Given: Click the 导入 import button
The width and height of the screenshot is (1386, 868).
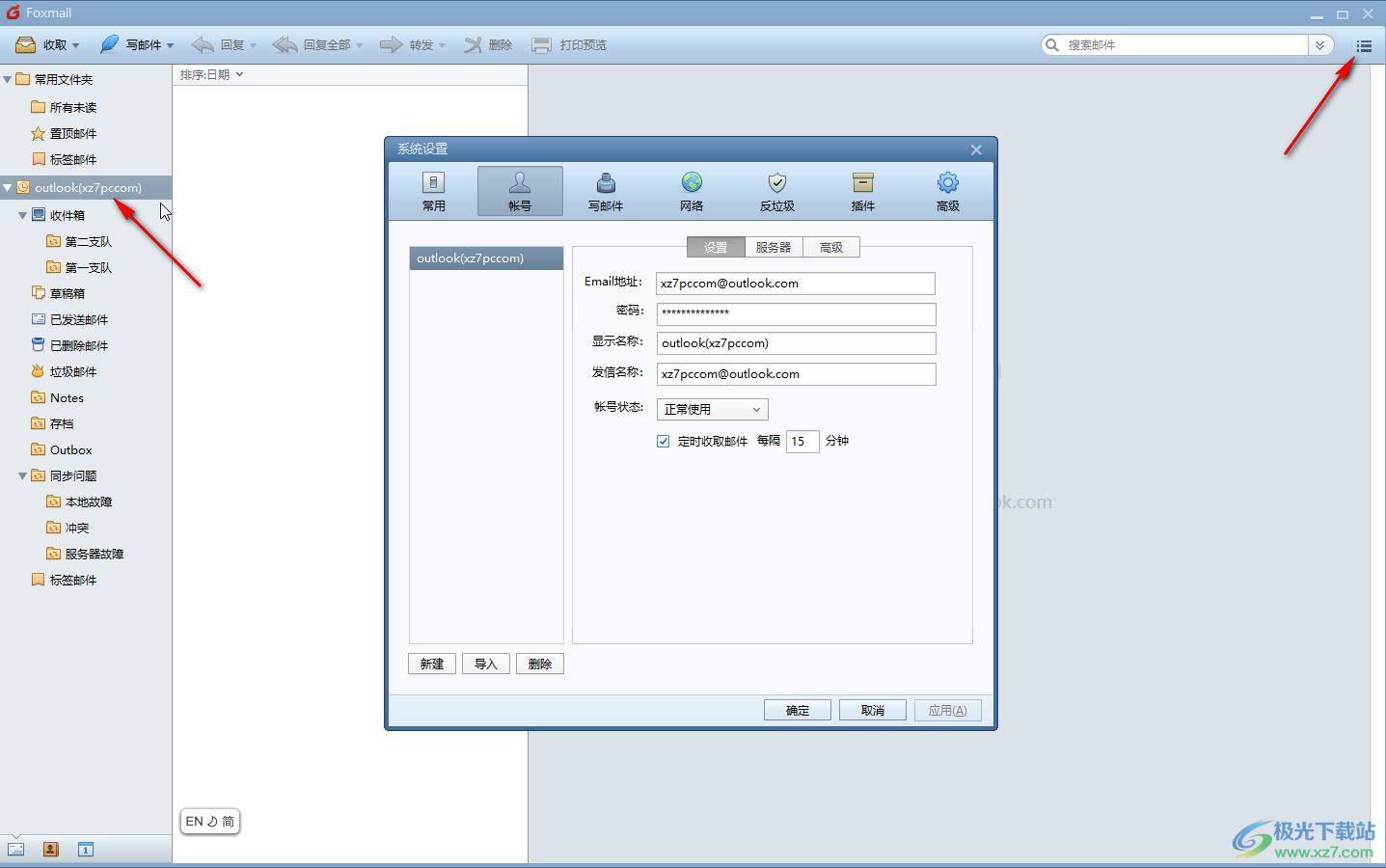Looking at the screenshot, I should [486, 664].
